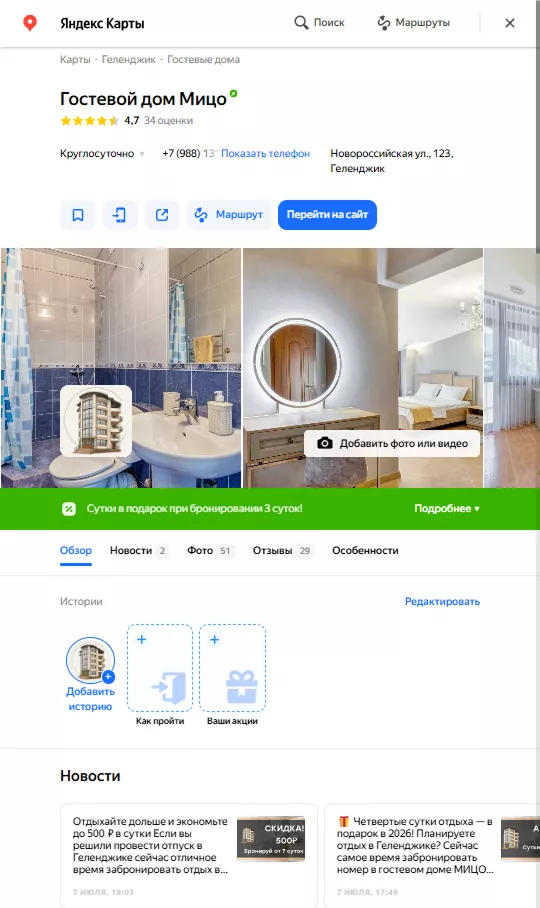540x908 pixels.
Task: Click Редактировать link in Истории
Action: (442, 602)
